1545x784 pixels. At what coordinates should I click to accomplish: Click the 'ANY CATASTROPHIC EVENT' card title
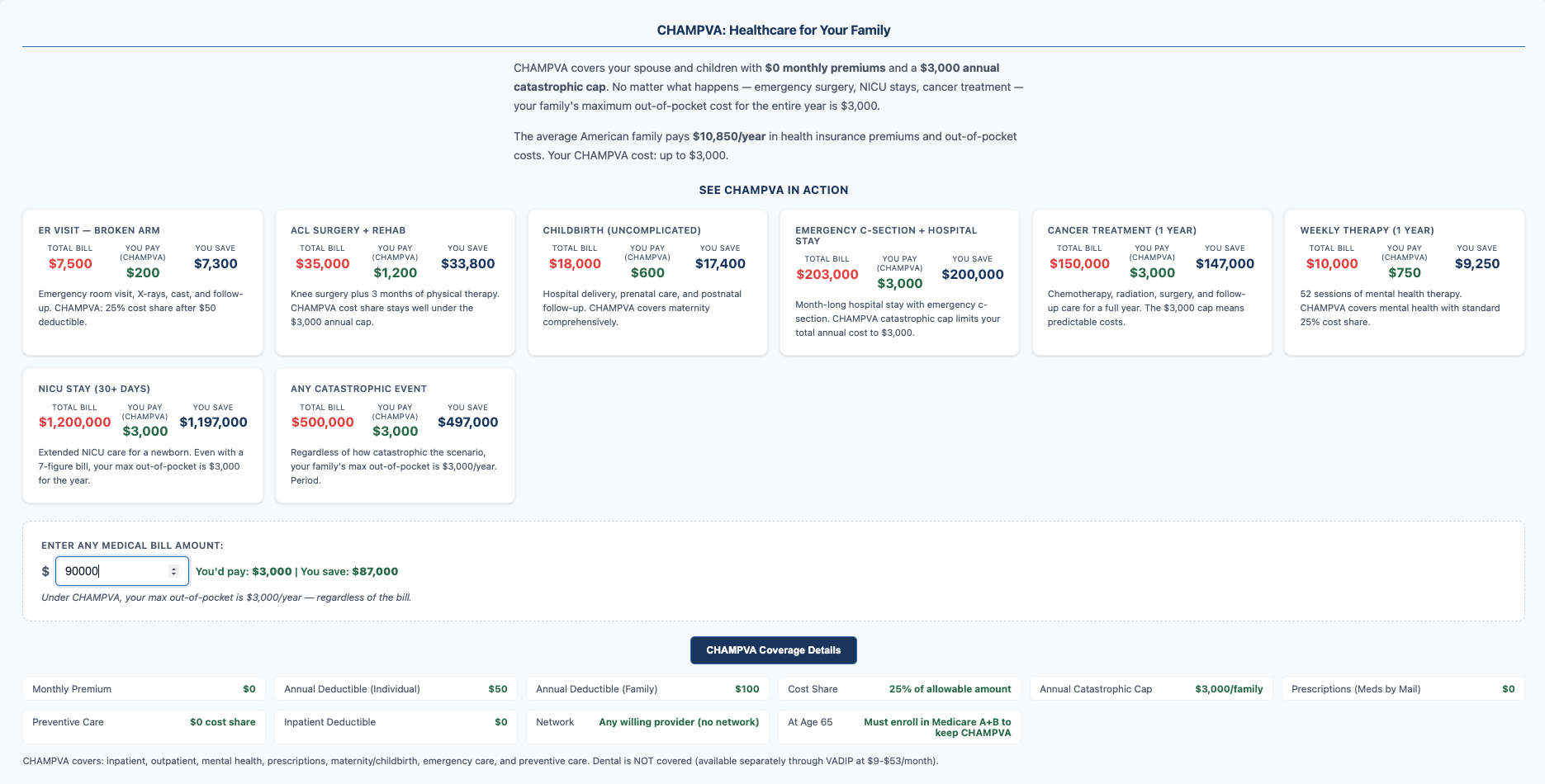click(x=359, y=389)
